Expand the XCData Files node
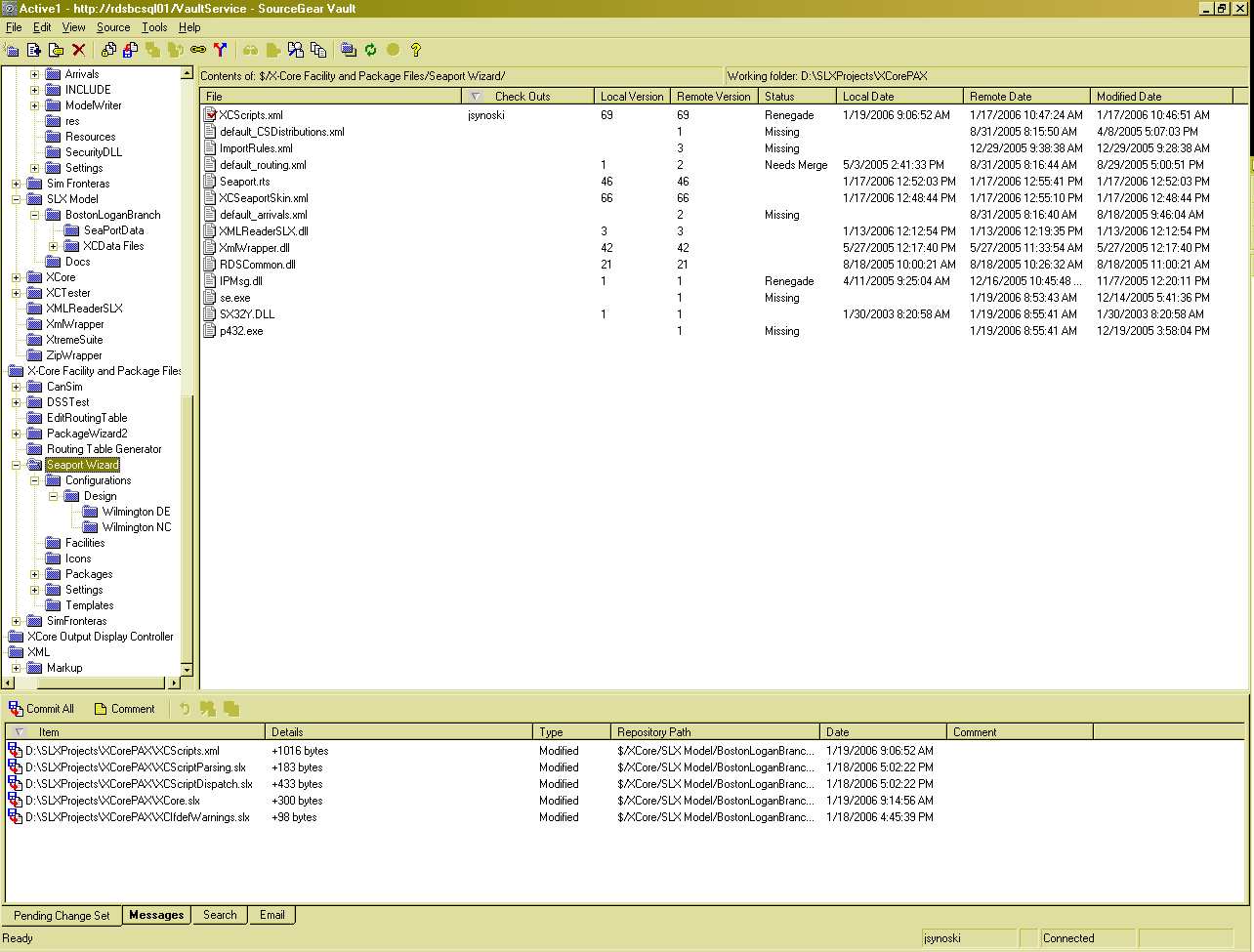The image size is (1254, 952). pyautogui.click(x=53, y=246)
